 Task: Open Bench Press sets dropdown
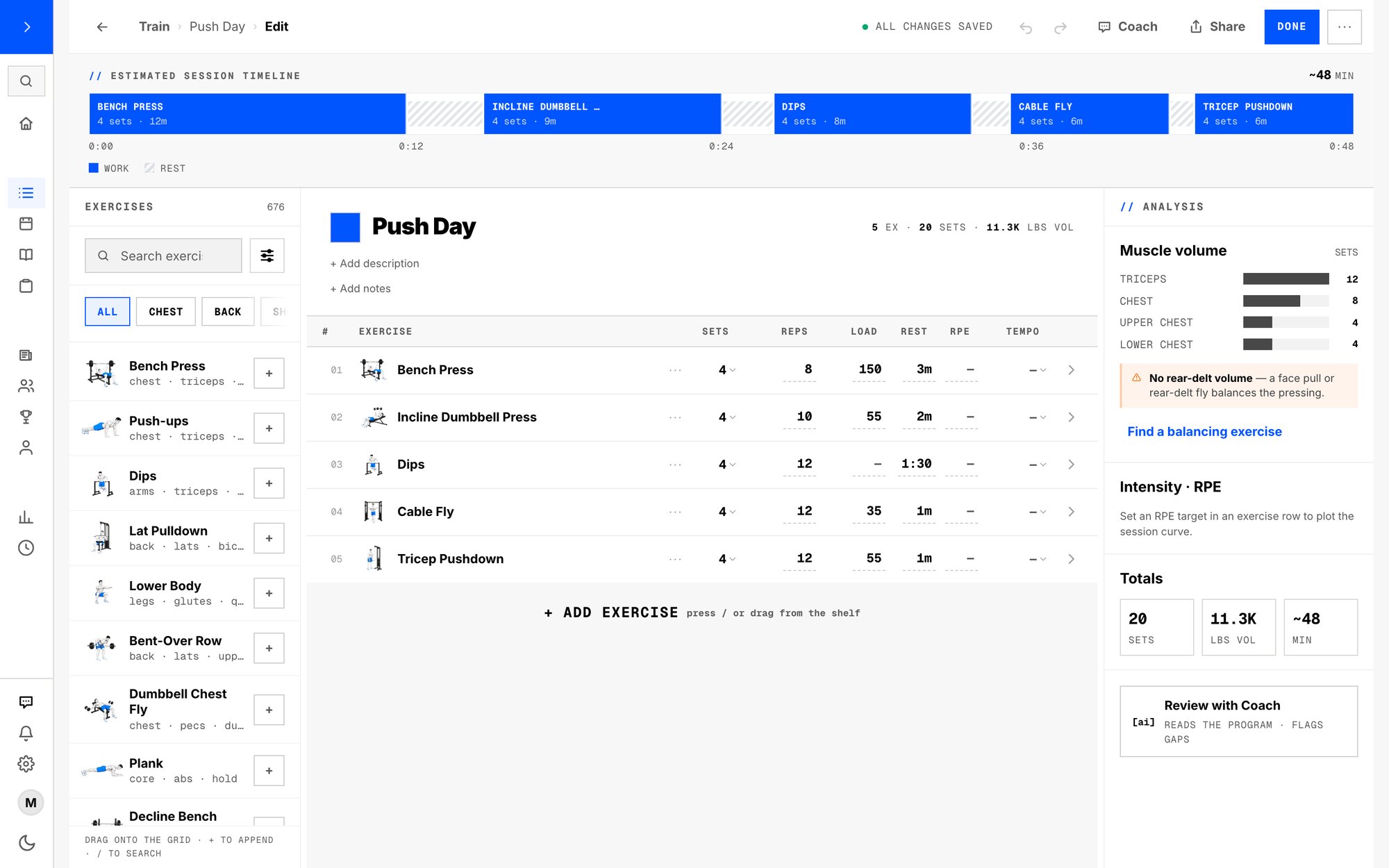(x=726, y=370)
